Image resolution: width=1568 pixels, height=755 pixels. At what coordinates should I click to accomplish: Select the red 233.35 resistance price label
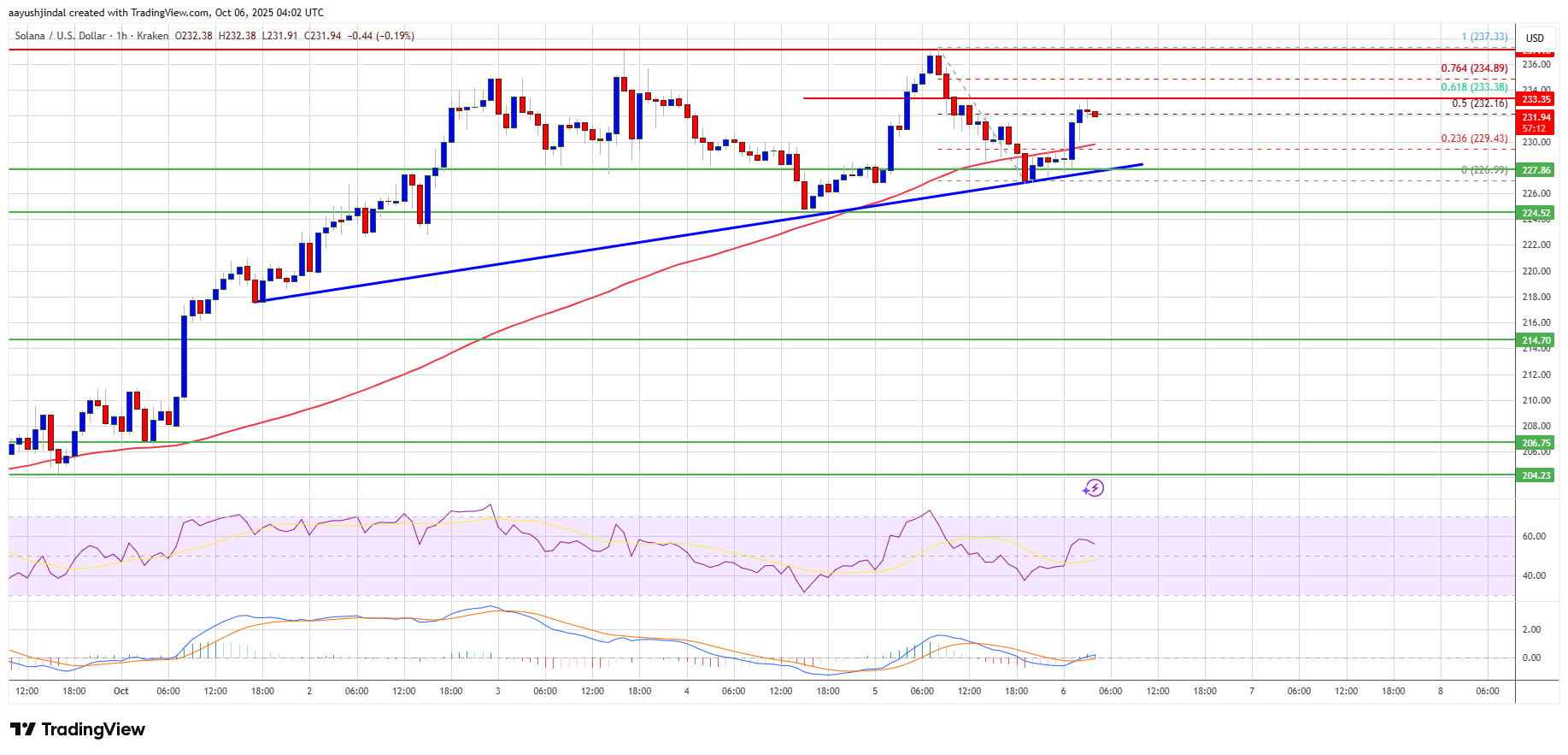(x=1536, y=99)
